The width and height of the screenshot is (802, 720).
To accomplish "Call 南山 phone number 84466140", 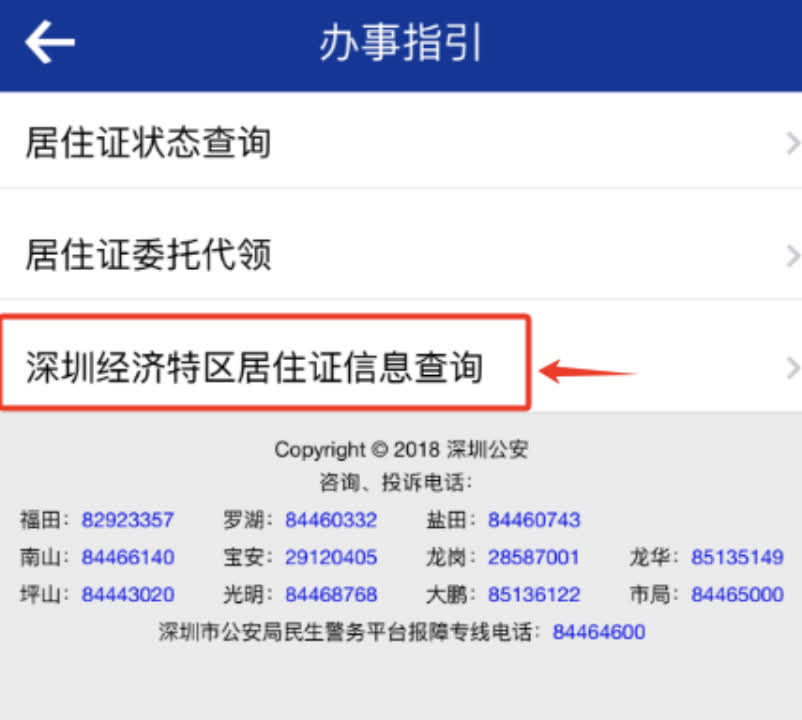I will point(128,557).
